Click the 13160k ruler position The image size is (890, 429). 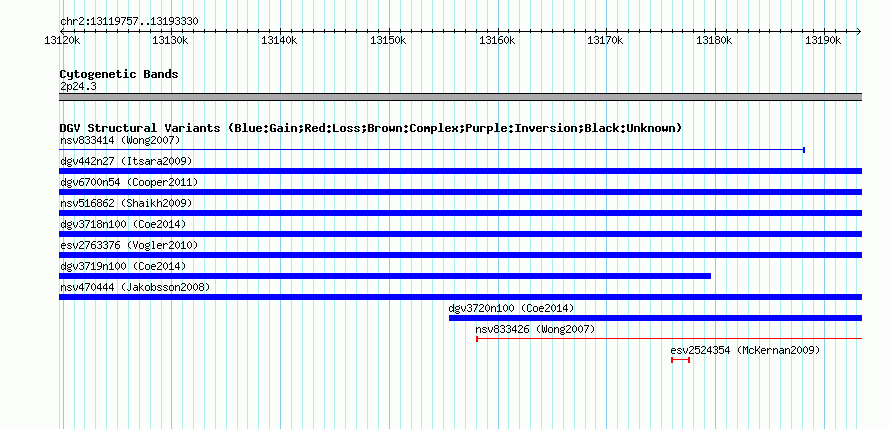coord(497,40)
